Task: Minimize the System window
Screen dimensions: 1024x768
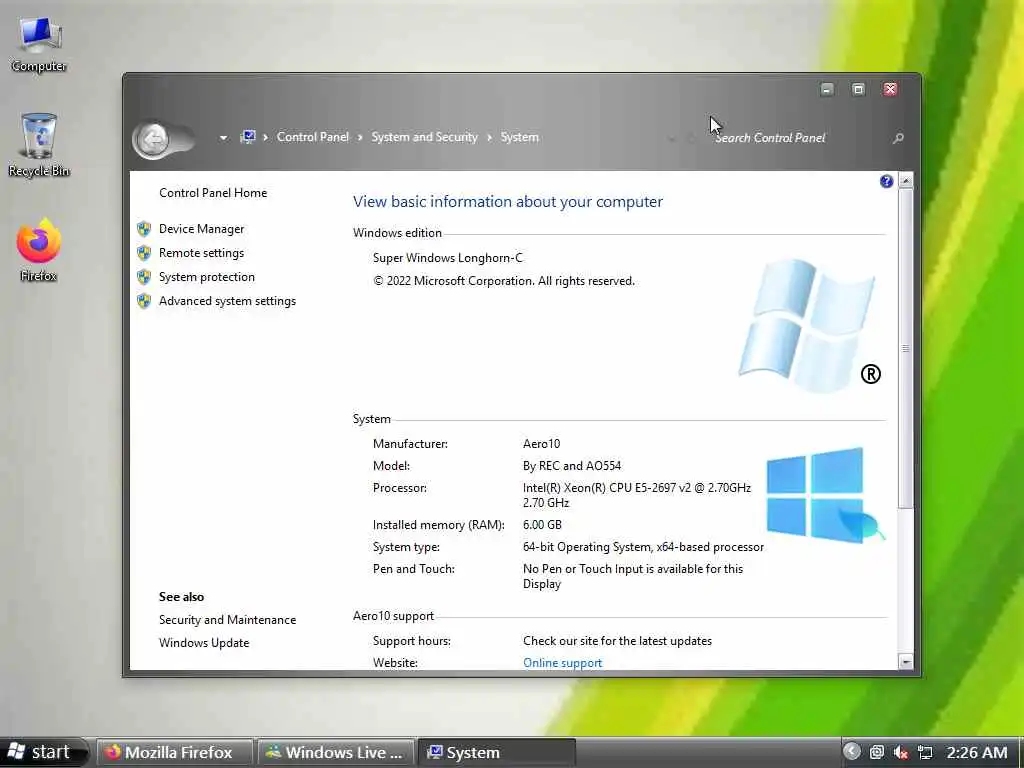Action: tap(827, 89)
